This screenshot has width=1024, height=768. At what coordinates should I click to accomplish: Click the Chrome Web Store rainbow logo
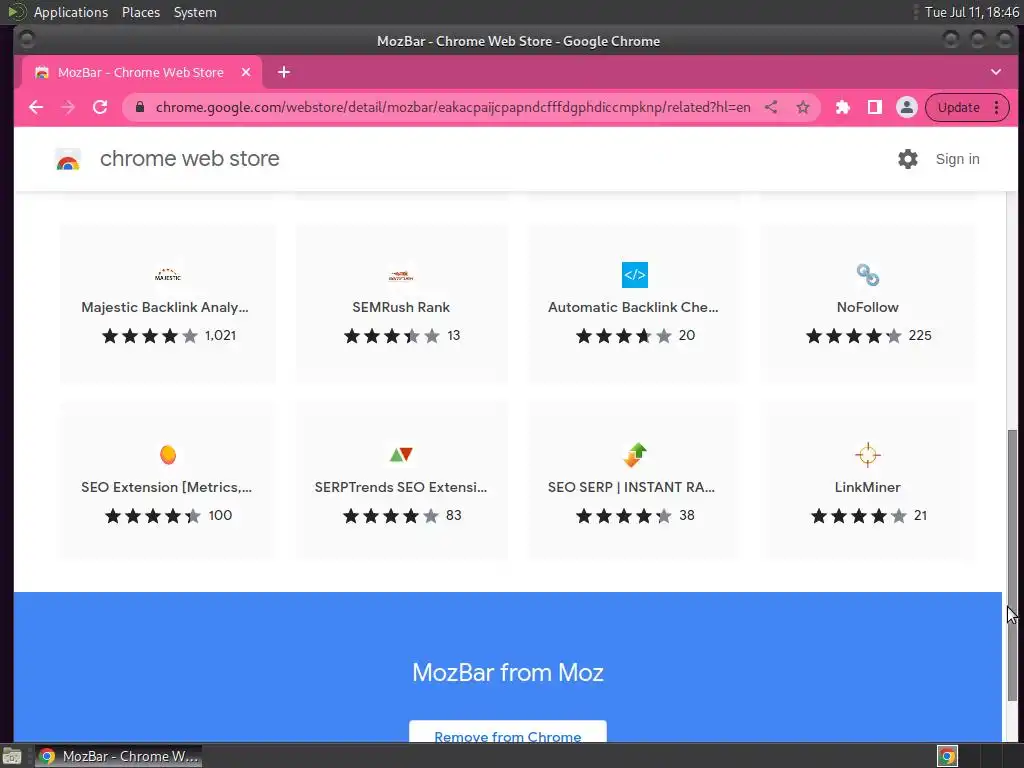68,159
